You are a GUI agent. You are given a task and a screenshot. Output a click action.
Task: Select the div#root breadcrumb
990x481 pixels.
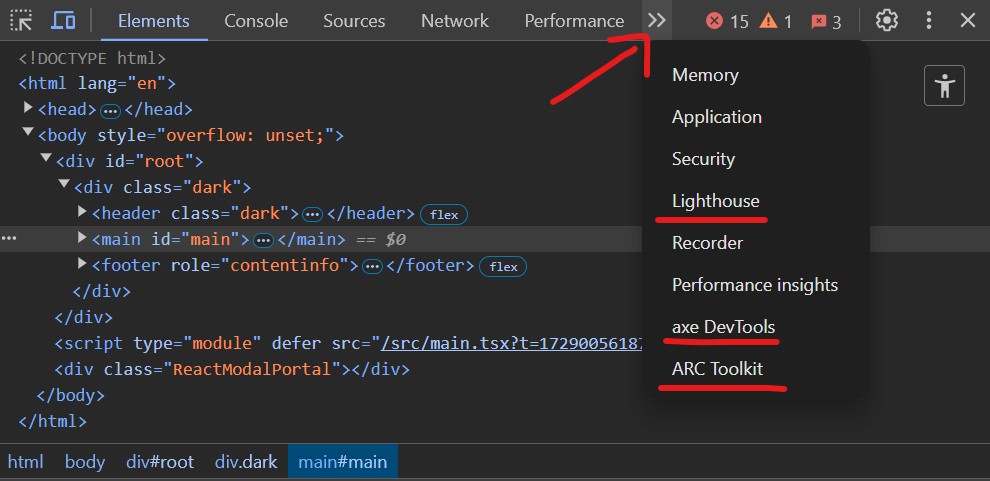pyautogui.click(x=160, y=462)
